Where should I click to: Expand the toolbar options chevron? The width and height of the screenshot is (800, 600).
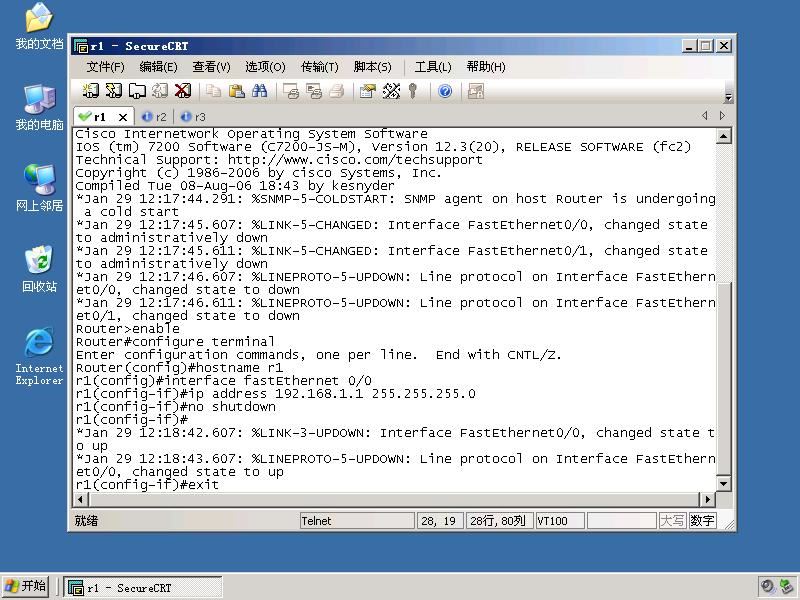728,97
